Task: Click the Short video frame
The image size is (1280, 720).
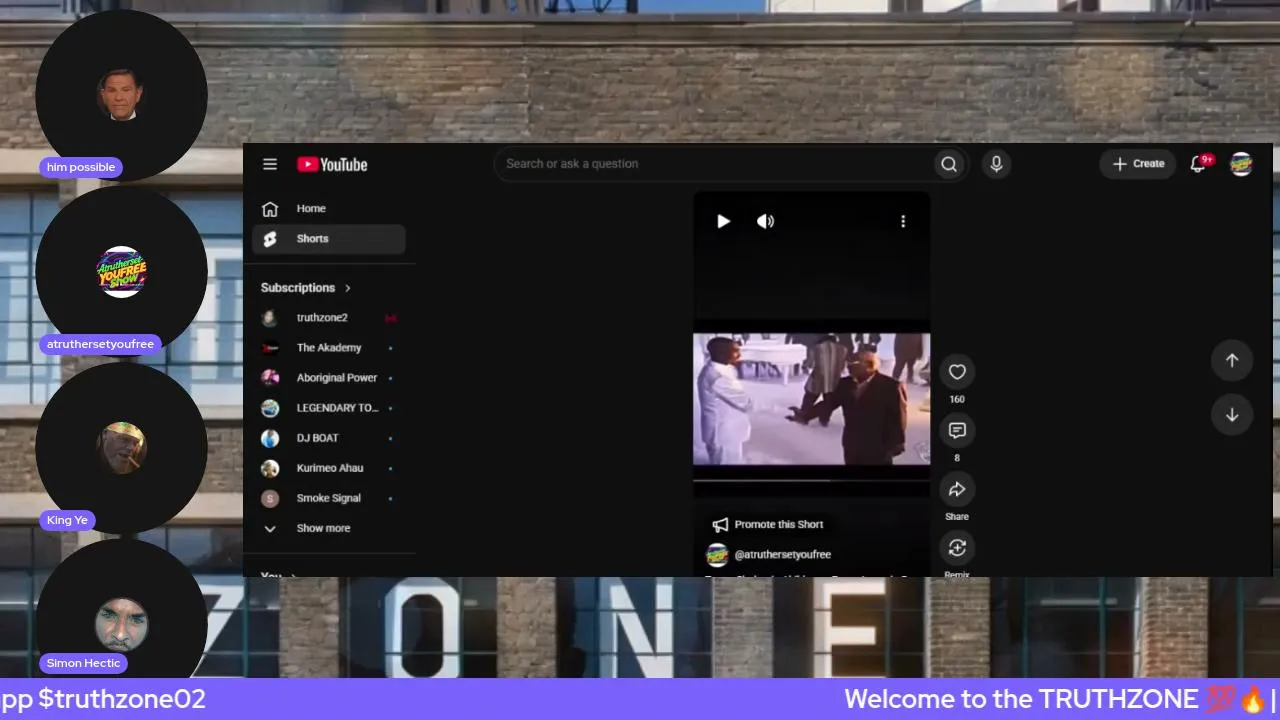Action: [812, 399]
